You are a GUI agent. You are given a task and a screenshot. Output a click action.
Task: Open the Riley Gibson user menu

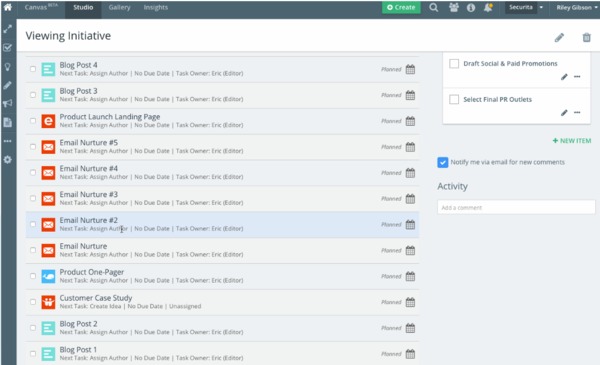(x=576, y=7)
